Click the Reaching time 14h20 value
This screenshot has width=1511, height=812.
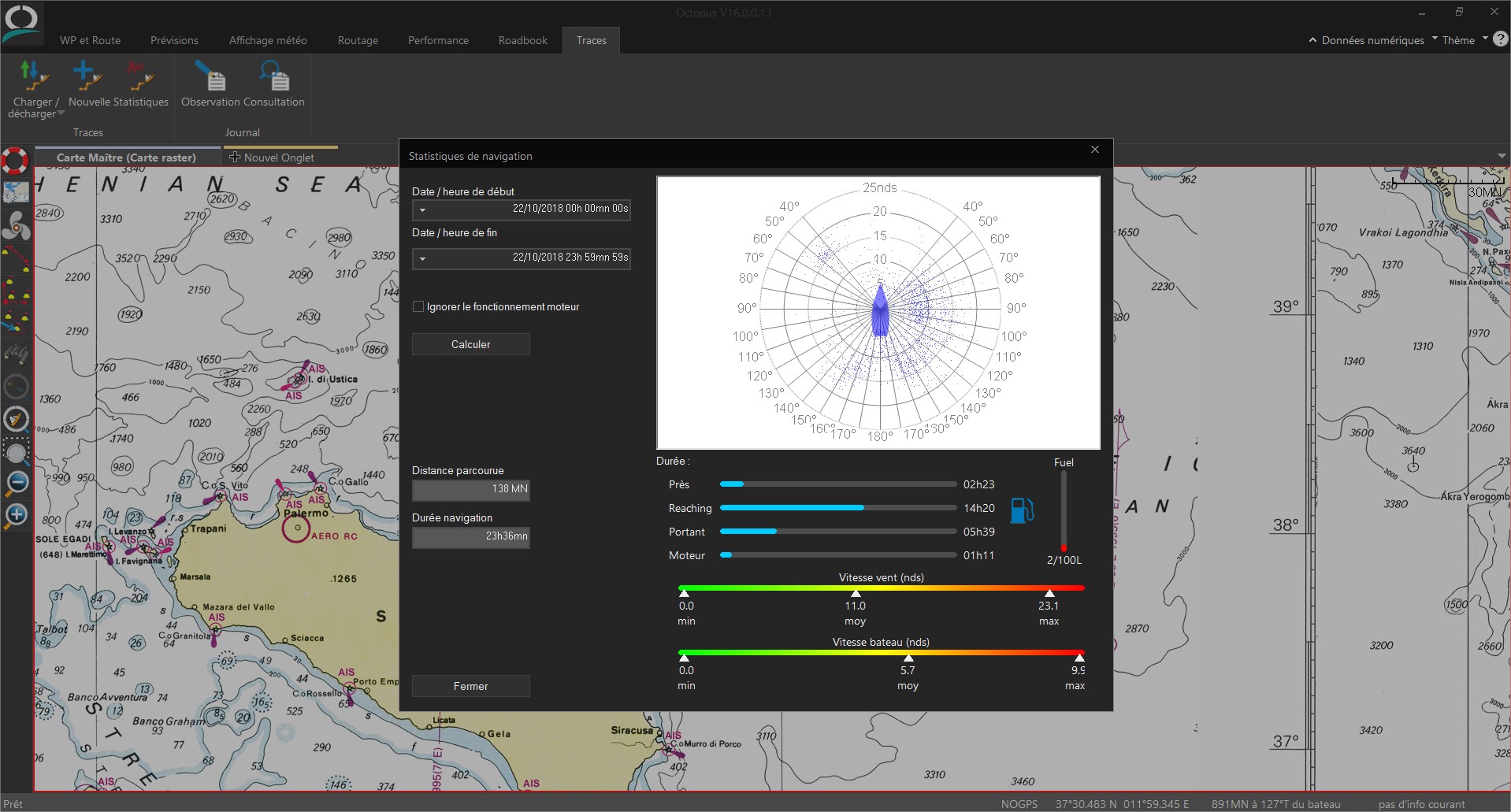(x=978, y=508)
